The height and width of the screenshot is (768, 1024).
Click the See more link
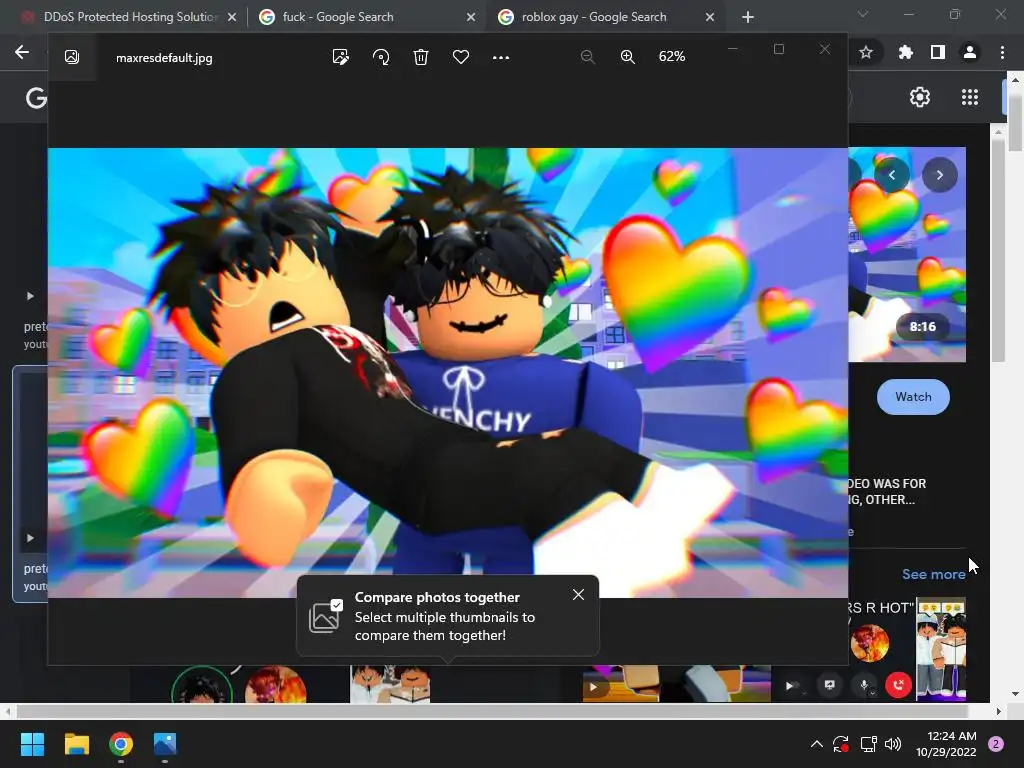point(933,574)
